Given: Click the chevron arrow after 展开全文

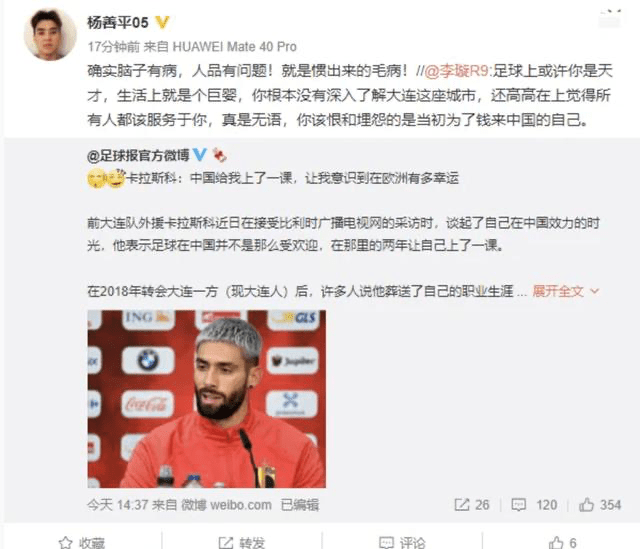Looking at the screenshot, I should [x=594, y=291].
